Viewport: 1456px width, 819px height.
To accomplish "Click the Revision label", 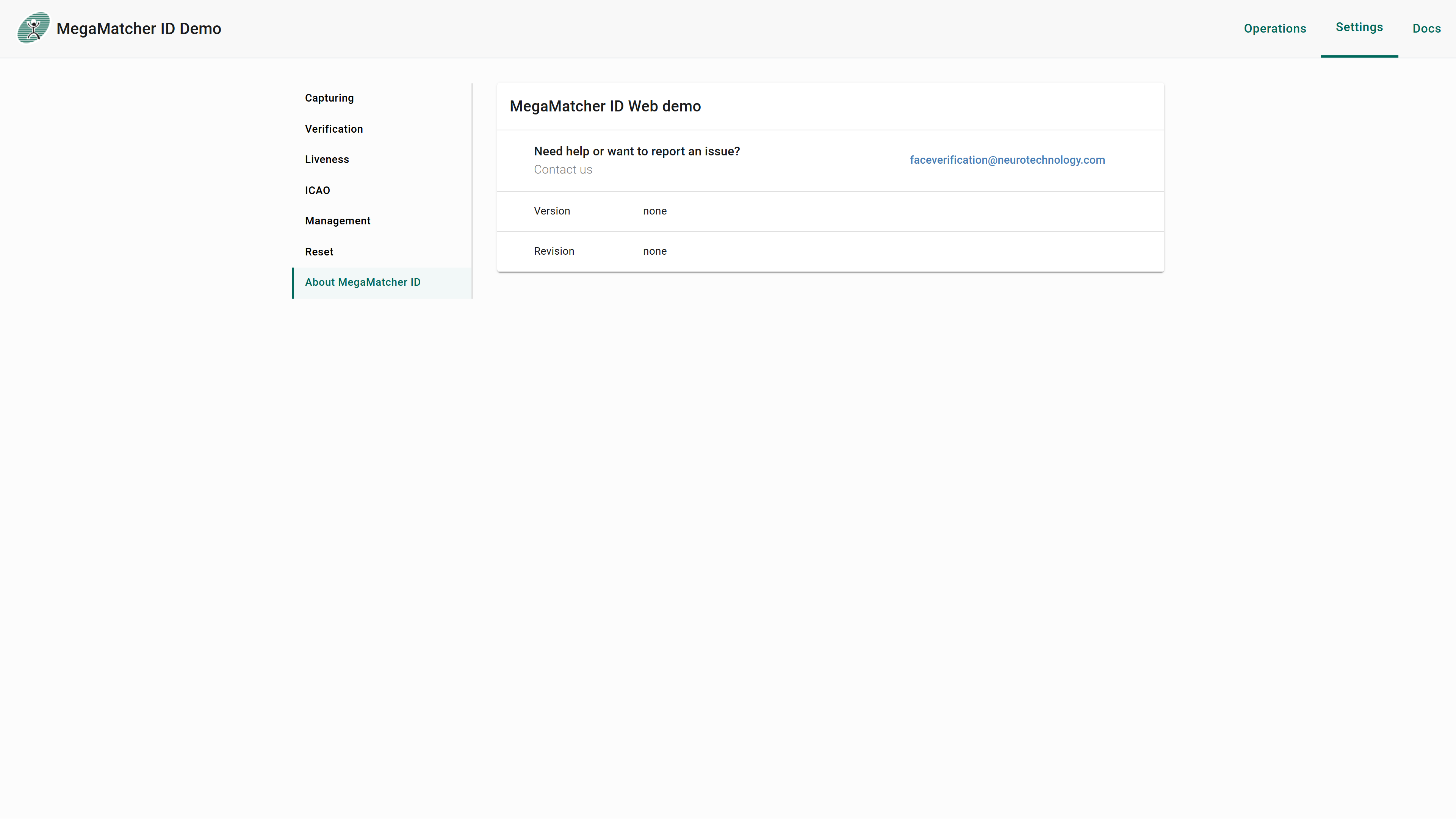I will point(553,252).
